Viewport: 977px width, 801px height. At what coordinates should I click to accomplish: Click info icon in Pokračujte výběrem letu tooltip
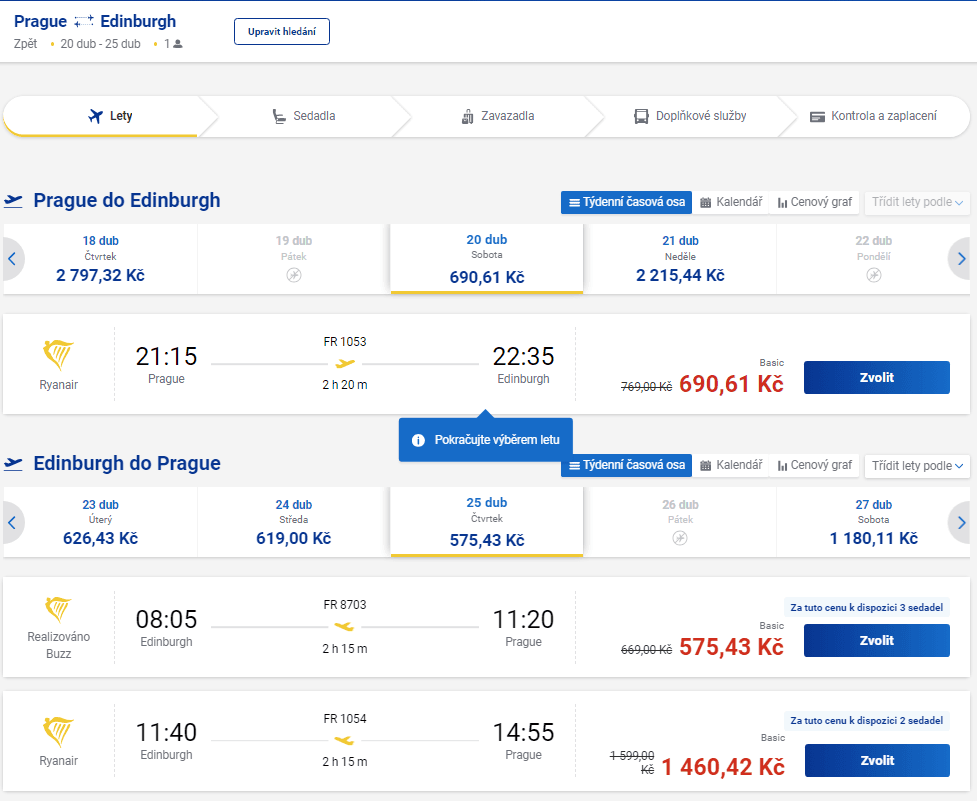418,440
